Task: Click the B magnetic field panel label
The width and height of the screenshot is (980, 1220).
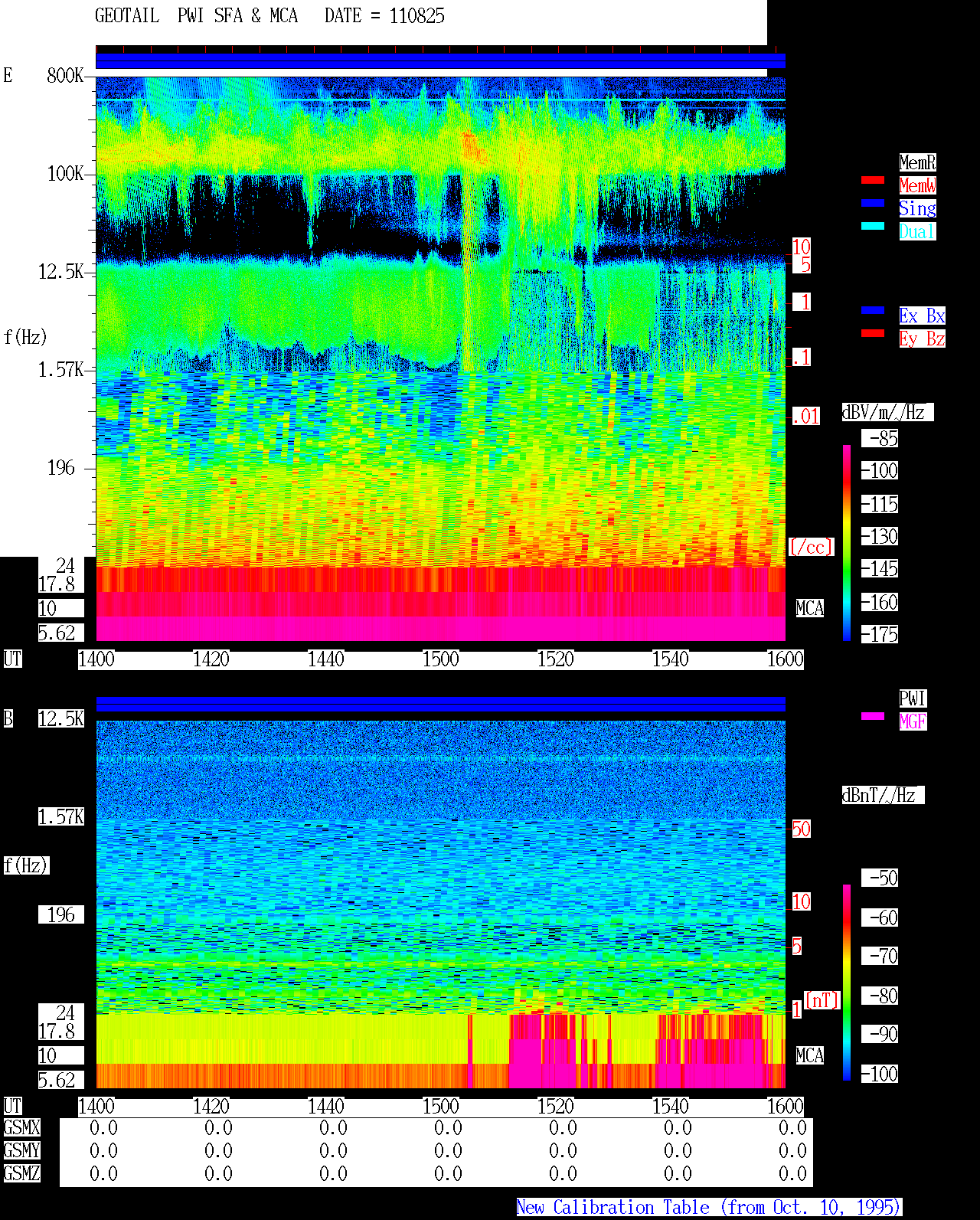Action: pyautogui.click(x=8, y=718)
